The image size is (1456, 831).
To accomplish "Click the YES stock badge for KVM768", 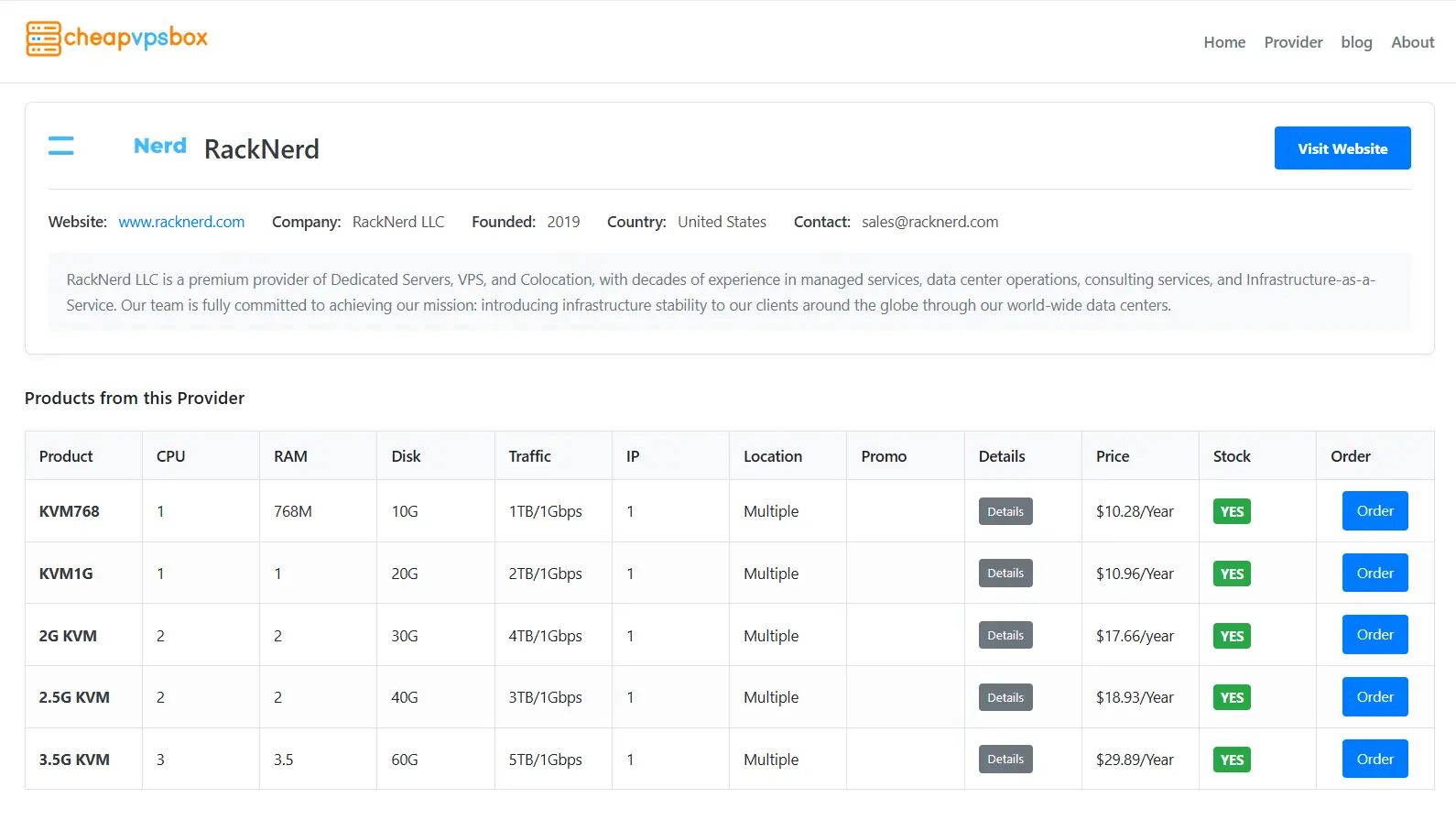I will [1232, 511].
